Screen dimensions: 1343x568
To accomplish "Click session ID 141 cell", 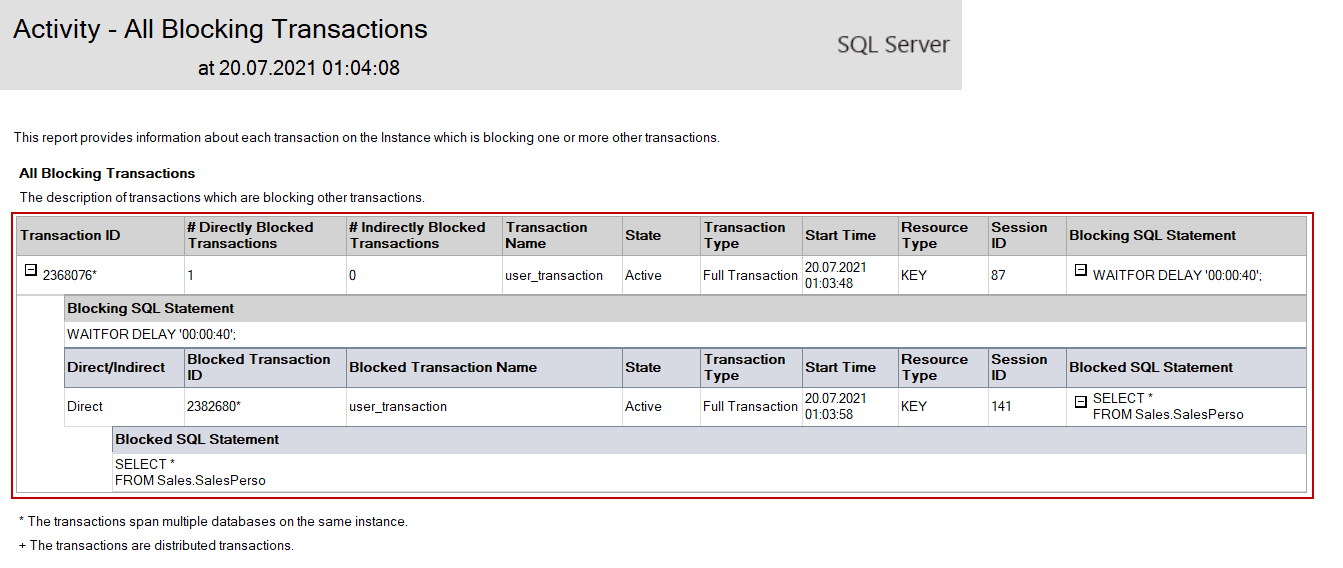I will click(1000, 407).
